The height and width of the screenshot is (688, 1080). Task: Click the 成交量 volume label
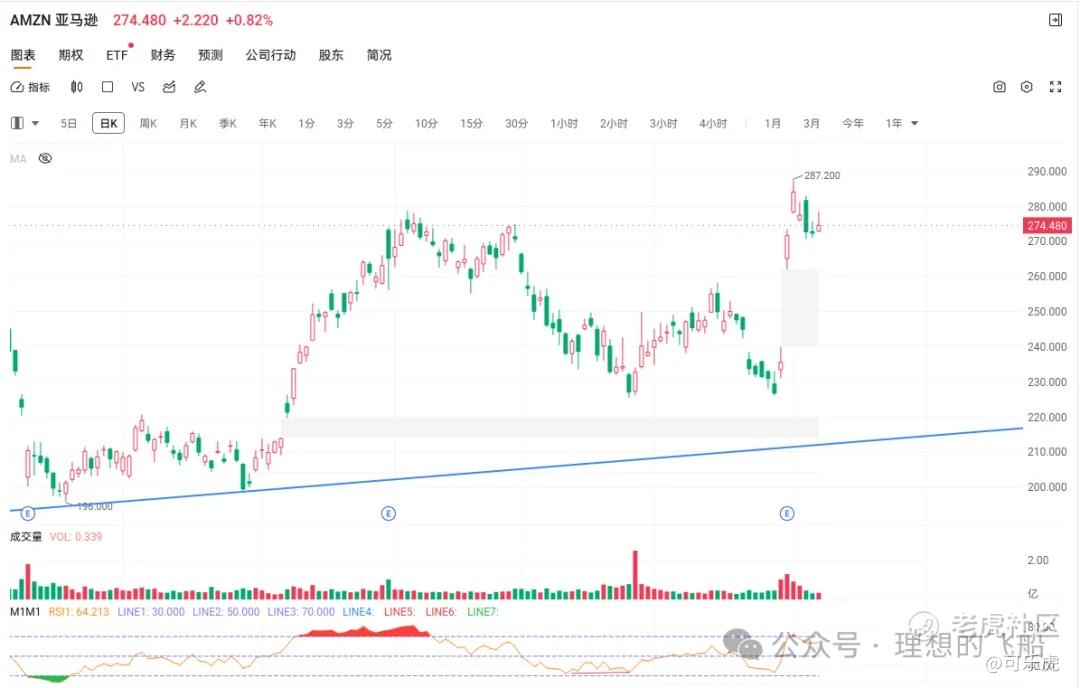click(x=26, y=536)
